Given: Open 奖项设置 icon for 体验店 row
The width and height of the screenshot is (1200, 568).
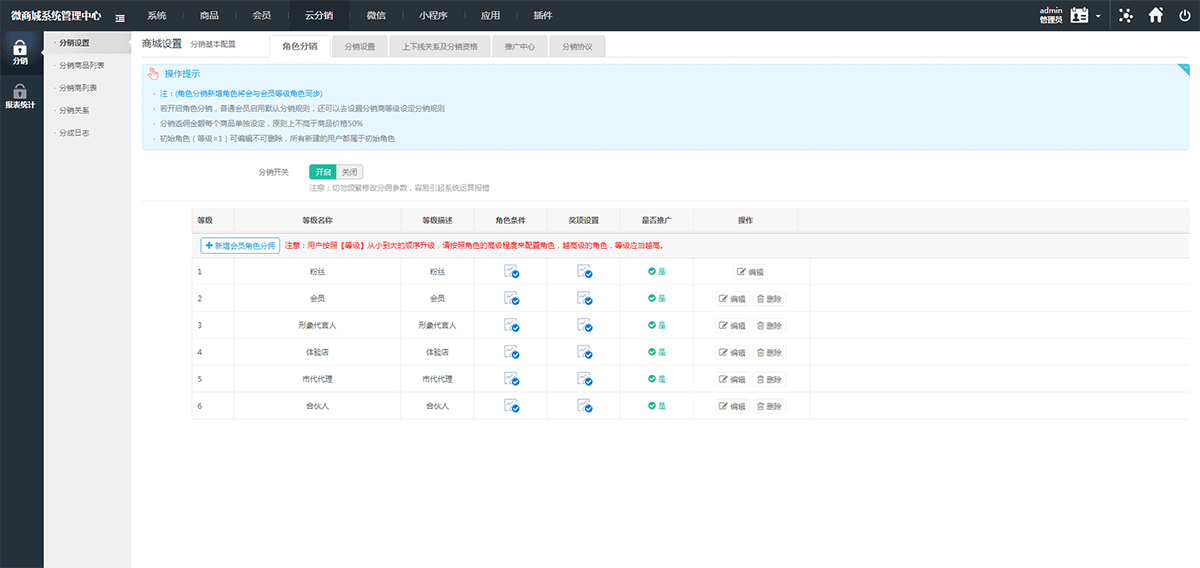Looking at the screenshot, I should [x=584, y=352].
